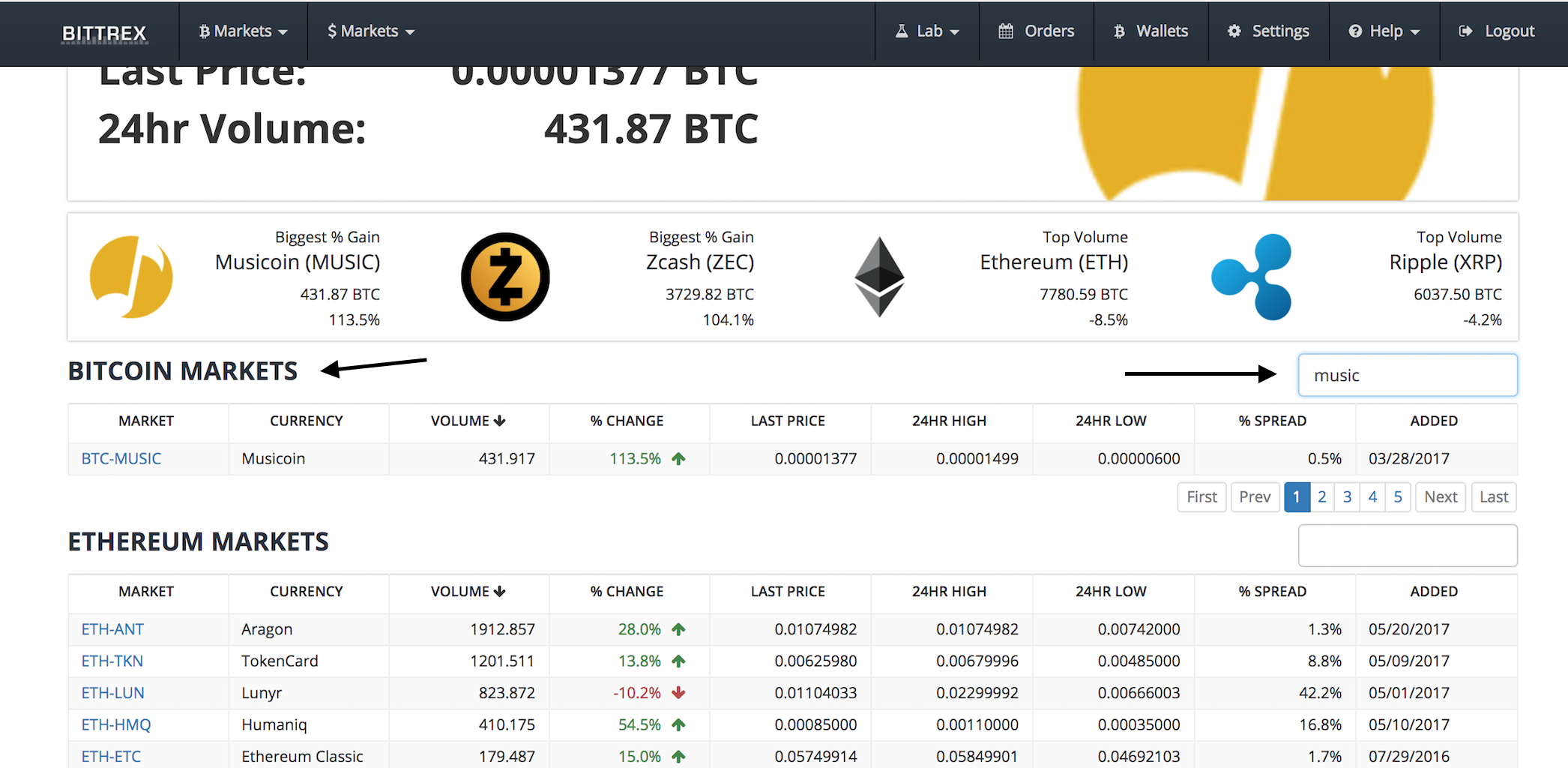Click the Zcash coin logo
Image resolution: width=1568 pixels, height=768 pixels.
click(x=505, y=277)
